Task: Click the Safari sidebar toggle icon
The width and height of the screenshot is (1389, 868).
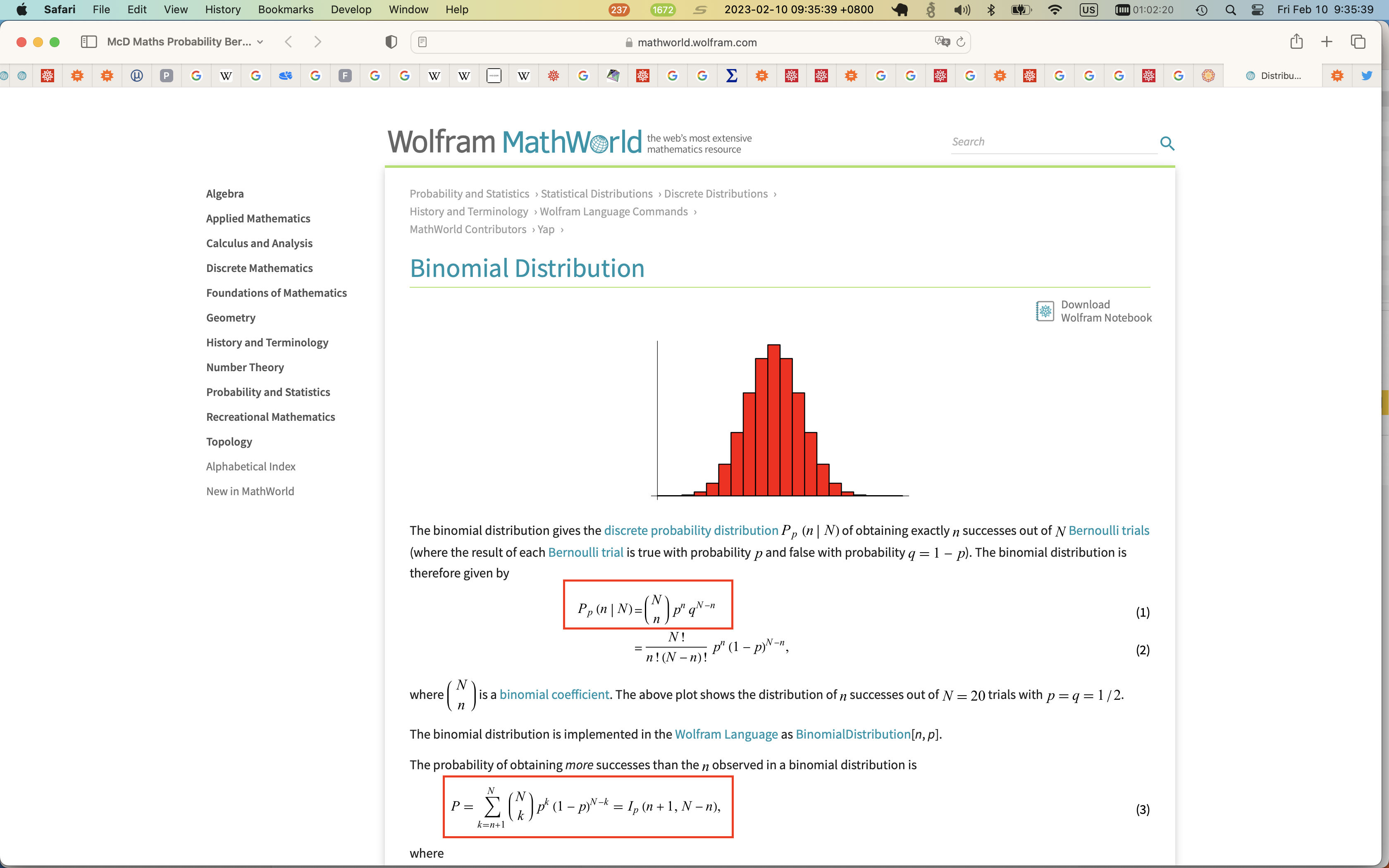Action: [x=88, y=42]
